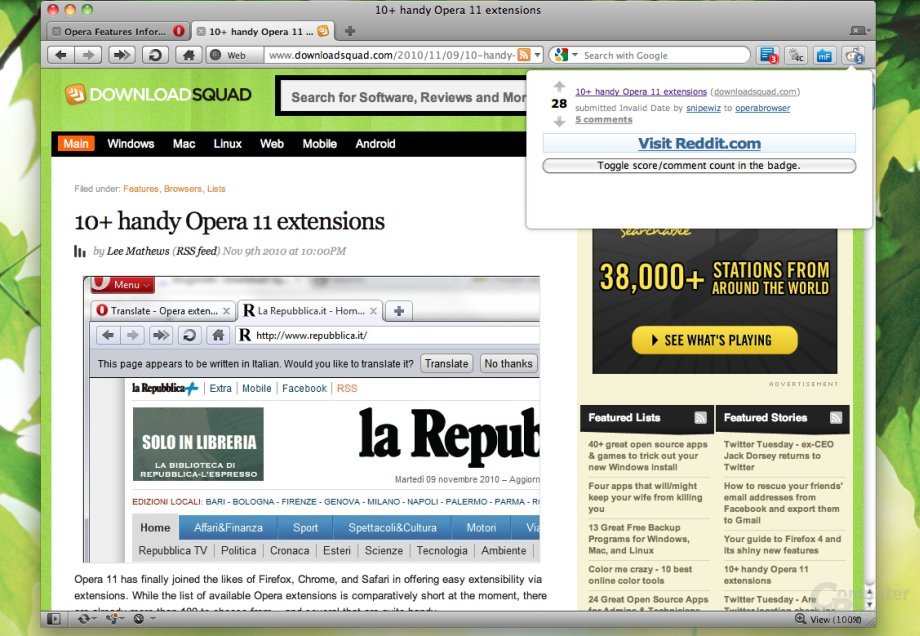Switch to the 10+ handy Opera 11 tab
The width and height of the screenshot is (920, 636).
click(x=261, y=31)
